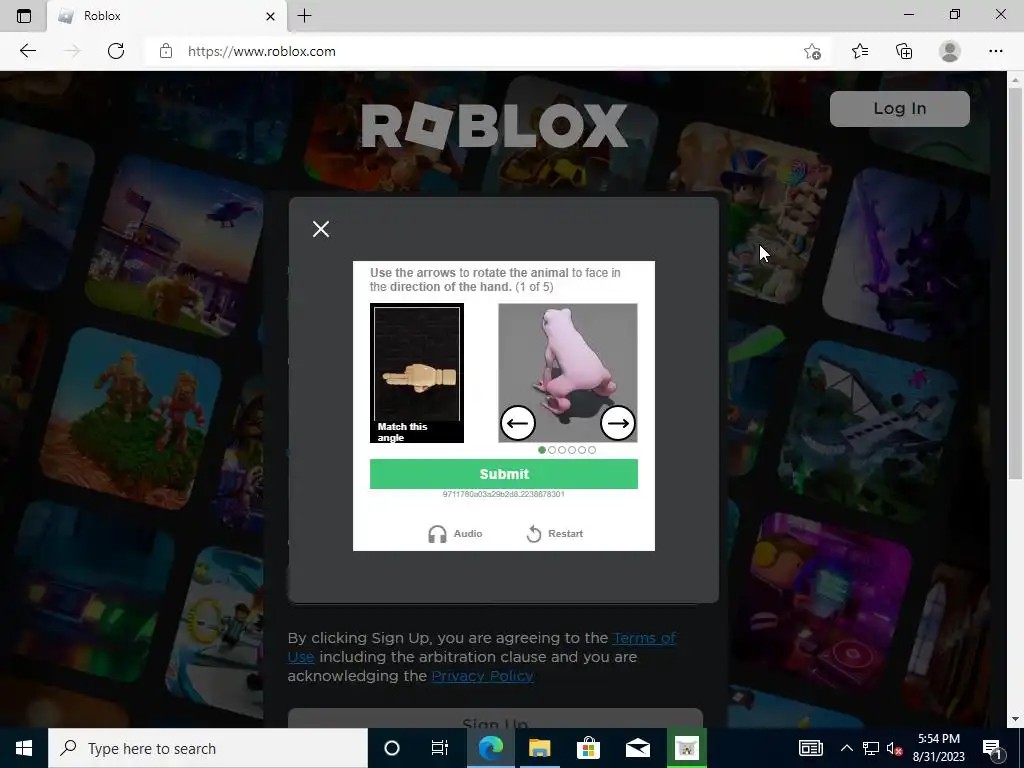Select the Roblox browser tab
The image size is (1024, 768).
(x=167, y=16)
